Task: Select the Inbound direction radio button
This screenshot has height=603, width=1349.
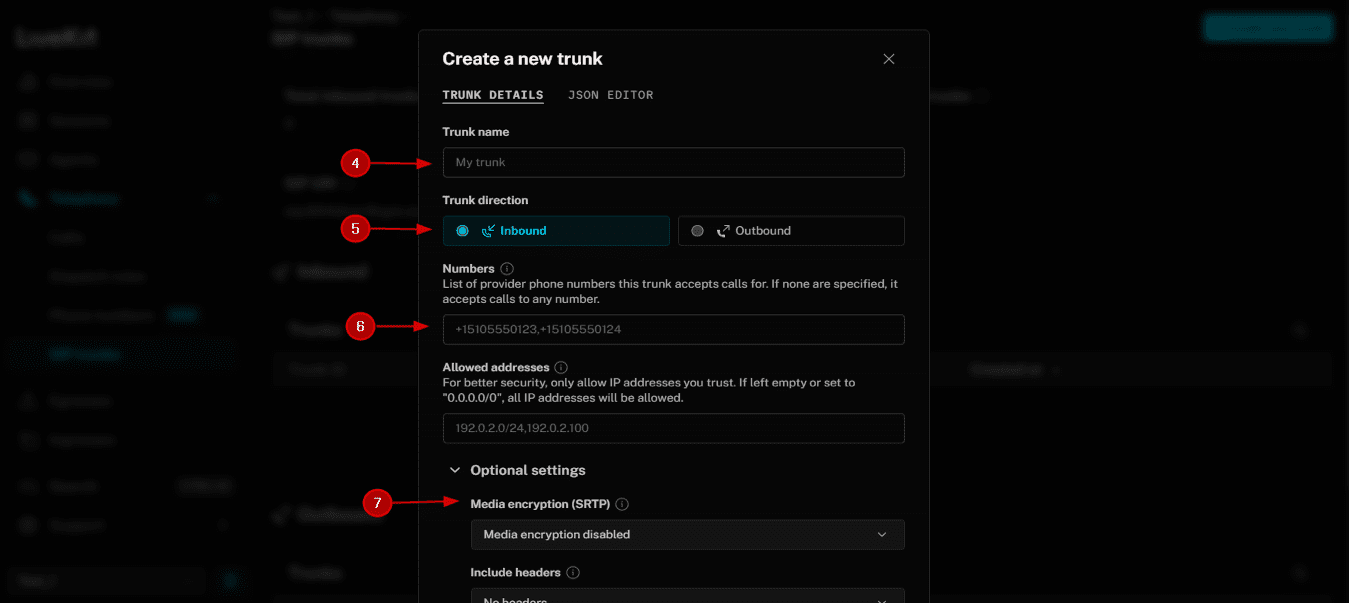Action: tap(462, 231)
